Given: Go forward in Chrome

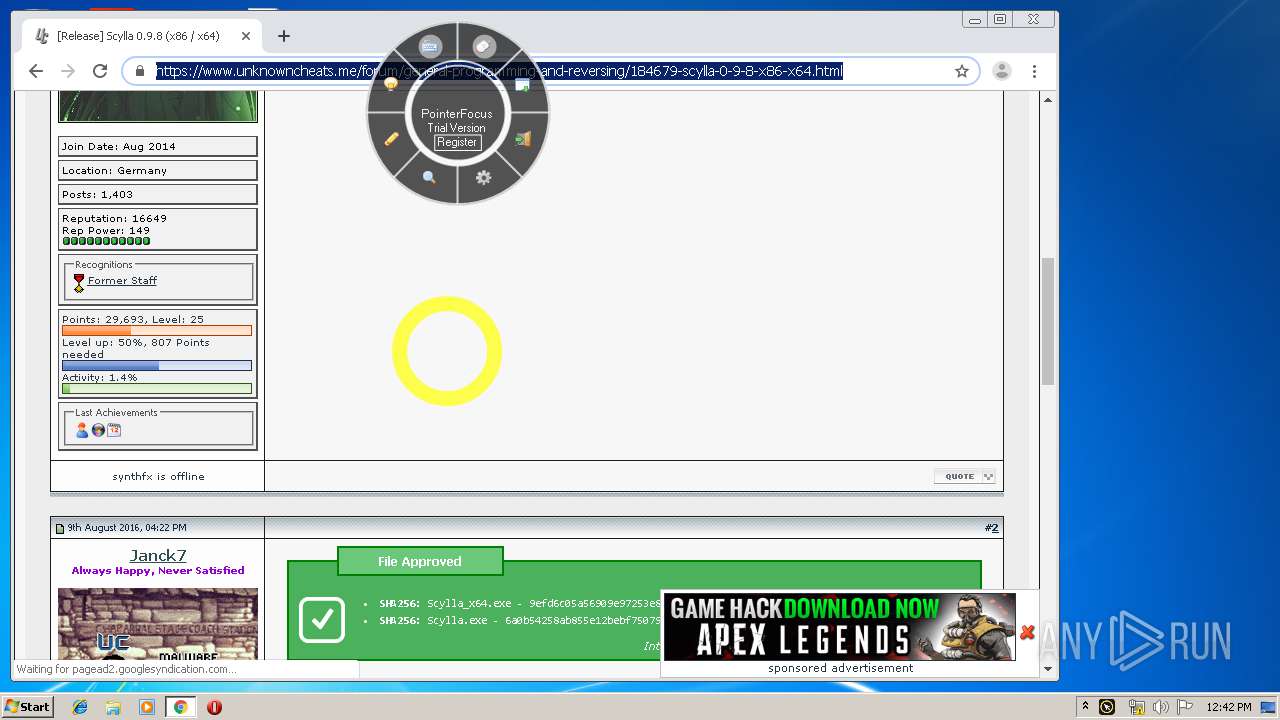Looking at the screenshot, I should 68,71.
